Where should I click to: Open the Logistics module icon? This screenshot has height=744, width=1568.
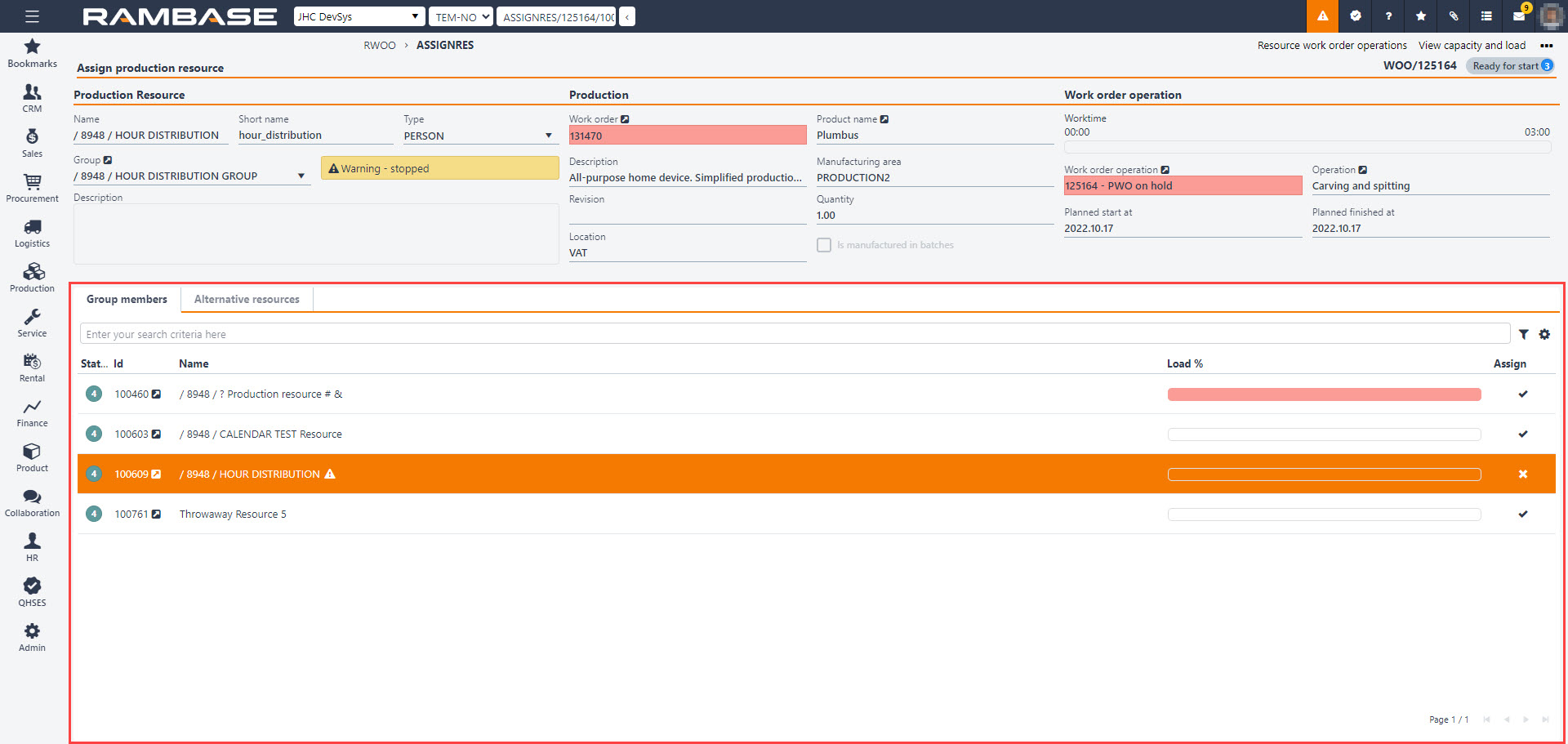coord(32,233)
